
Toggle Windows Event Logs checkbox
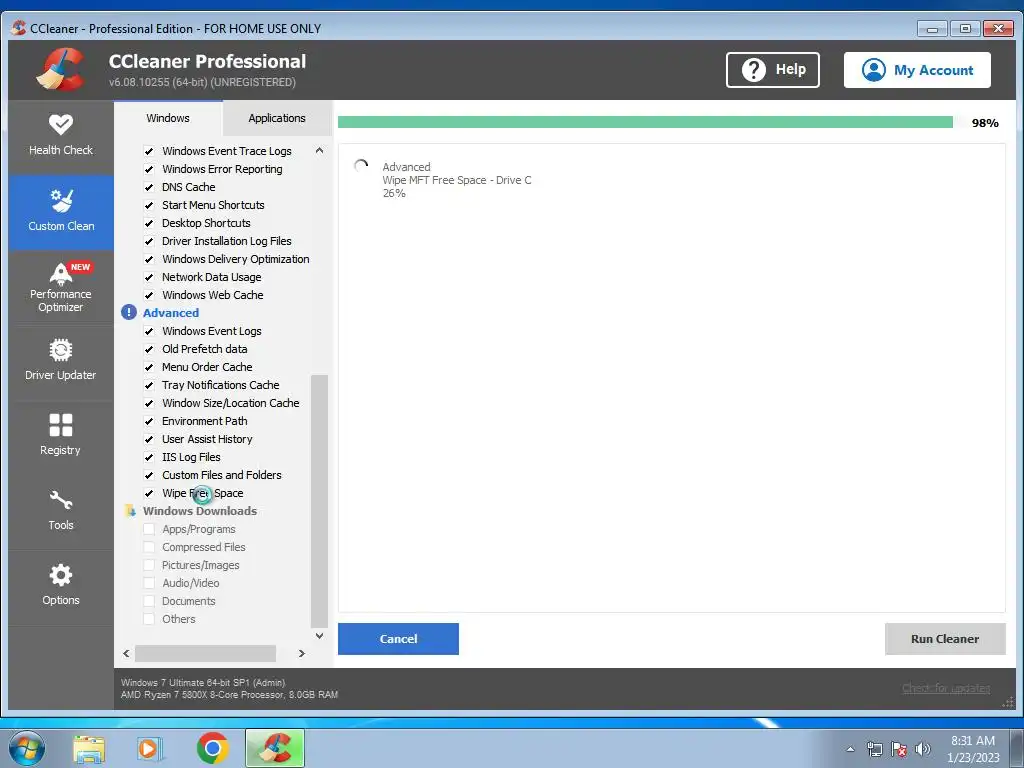click(x=149, y=331)
